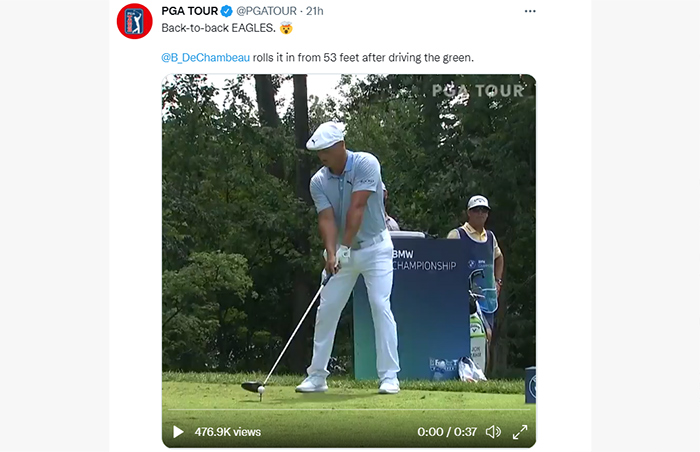Click the golf ball on the tee
The height and width of the screenshot is (452, 700).
(261, 389)
